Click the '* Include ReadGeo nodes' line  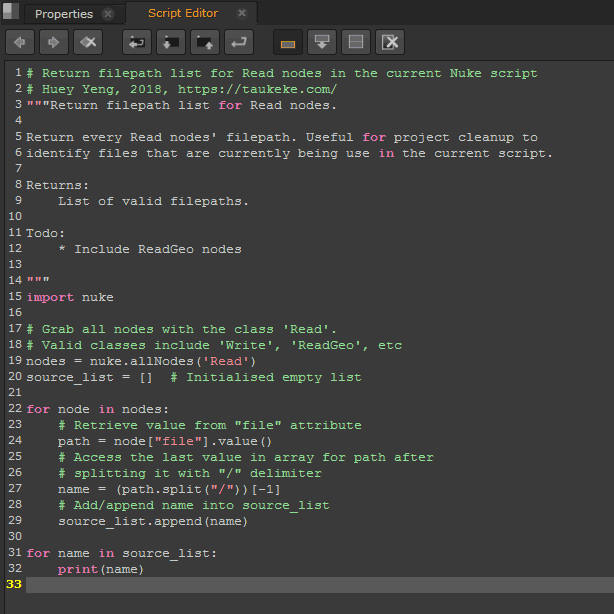click(150, 249)
